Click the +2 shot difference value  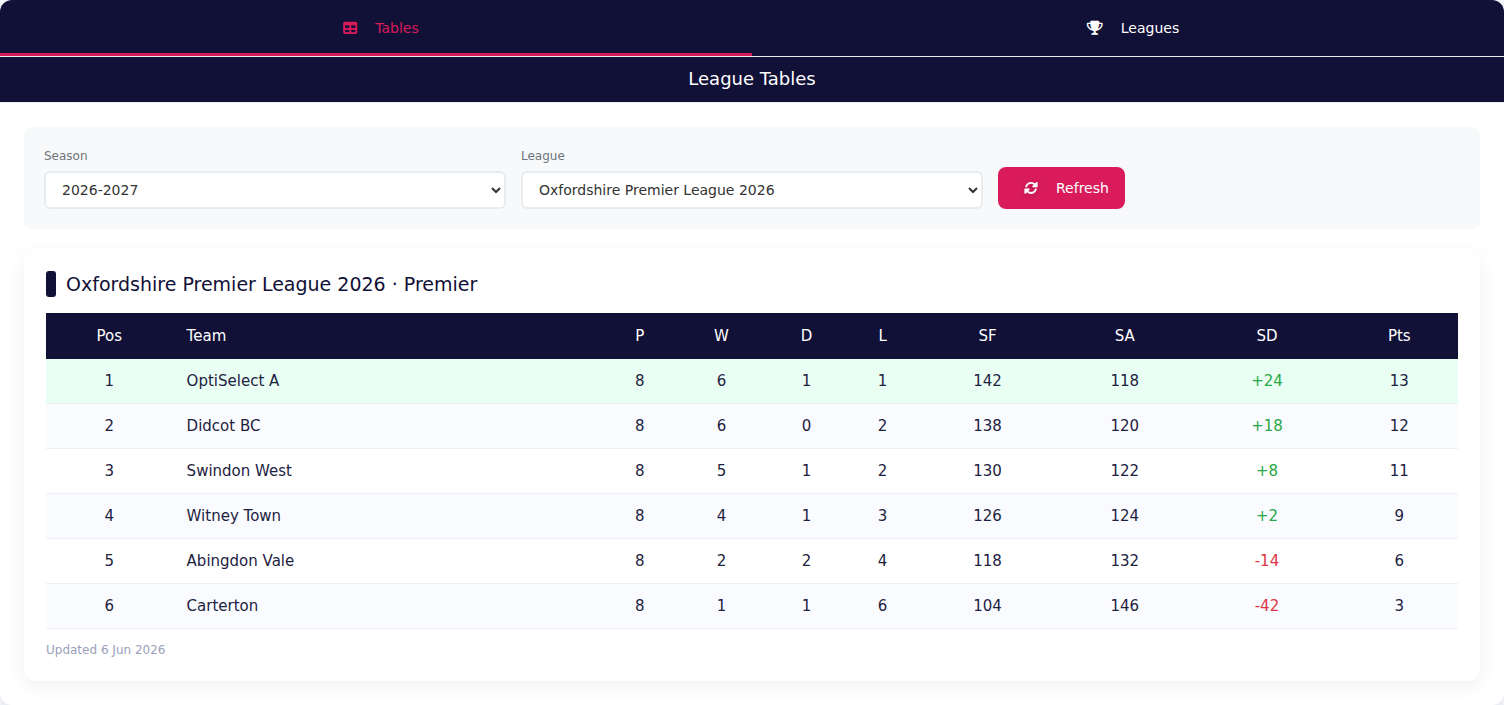pyautogui.click(x=1267, y=516)
